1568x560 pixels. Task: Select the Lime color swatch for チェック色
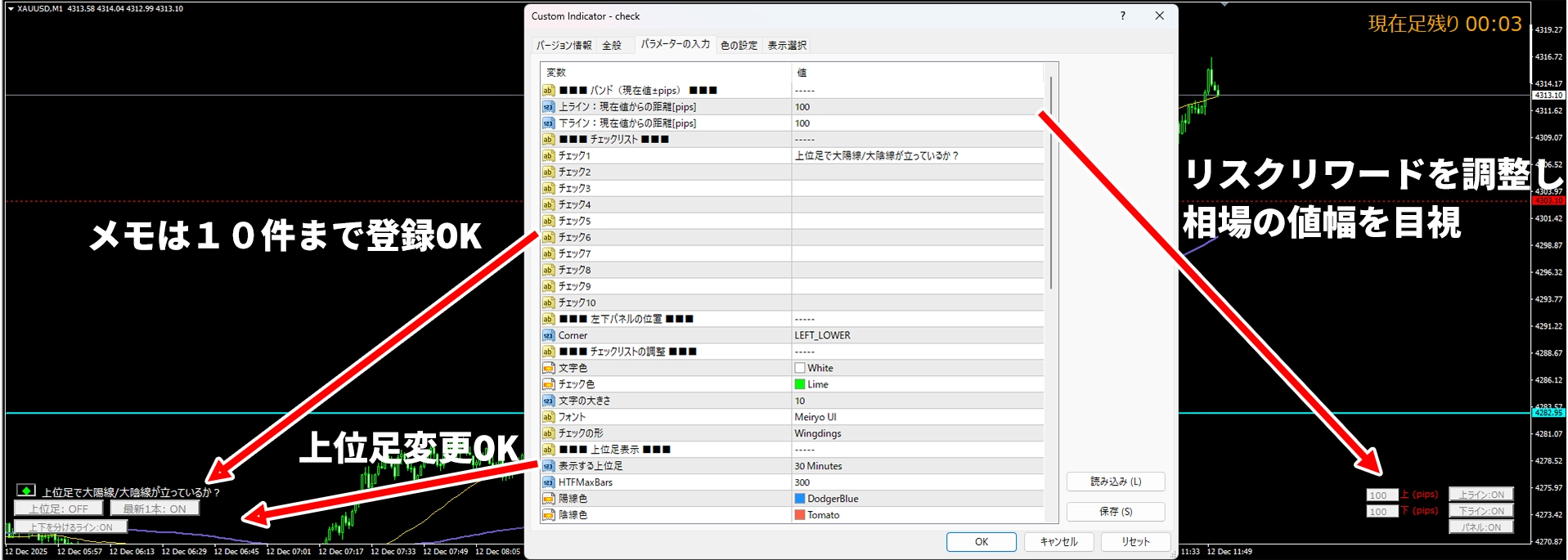click(x=800, y=384)
